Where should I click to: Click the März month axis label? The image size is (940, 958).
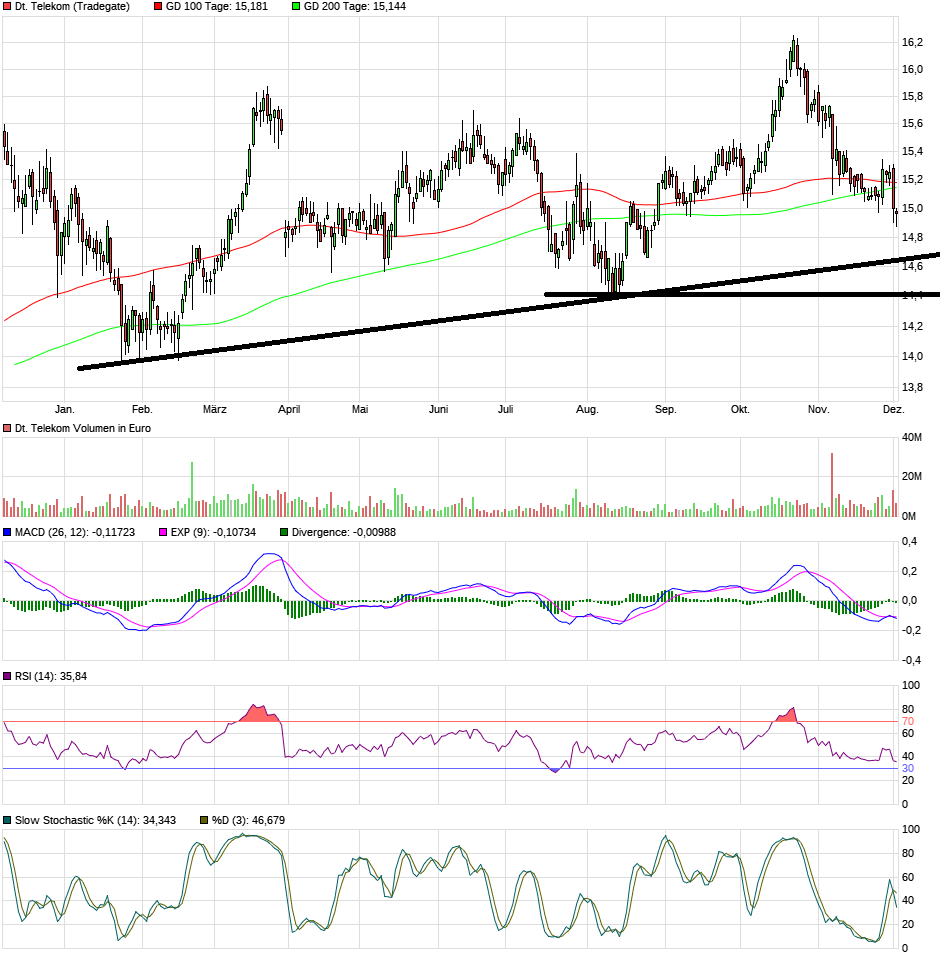coord(215,409)
